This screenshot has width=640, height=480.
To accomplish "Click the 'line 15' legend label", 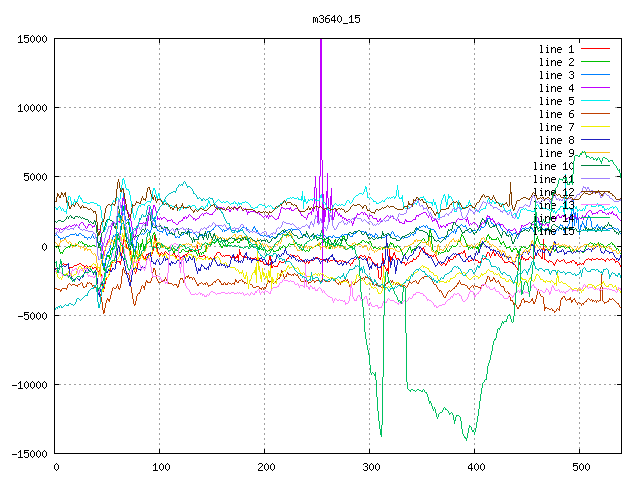I will tap(553, 231).
